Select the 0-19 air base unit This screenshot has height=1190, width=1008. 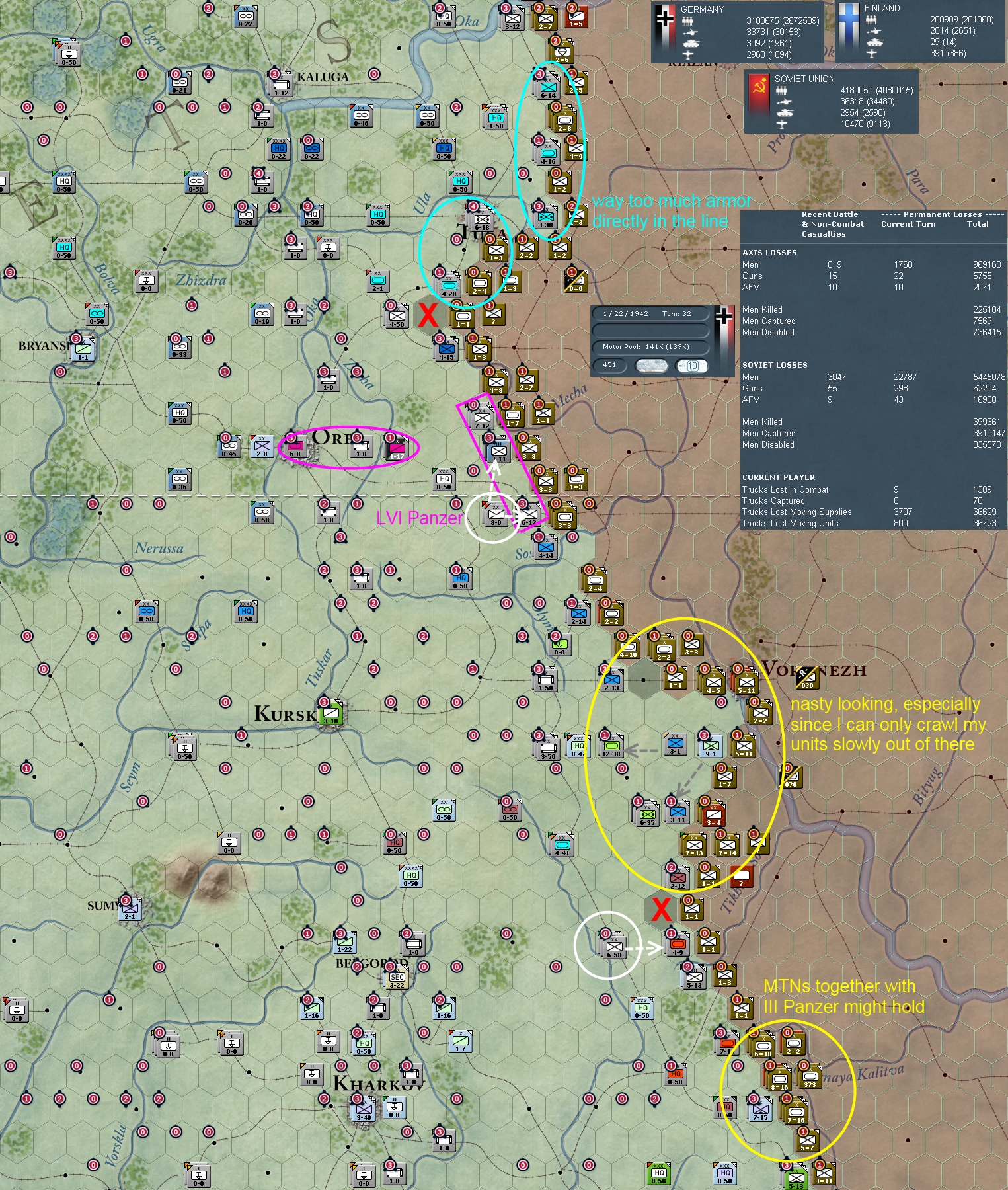click(x=262, y=313)
